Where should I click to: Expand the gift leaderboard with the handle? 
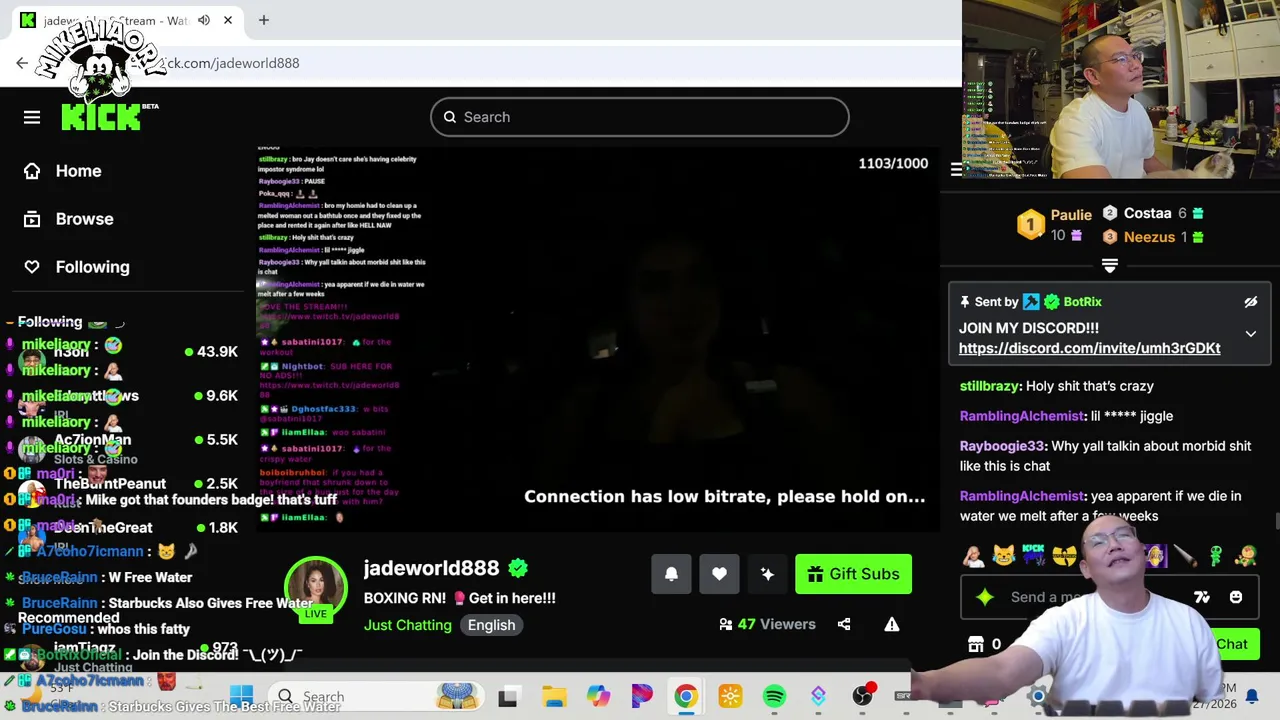[x=1110, y=265]
